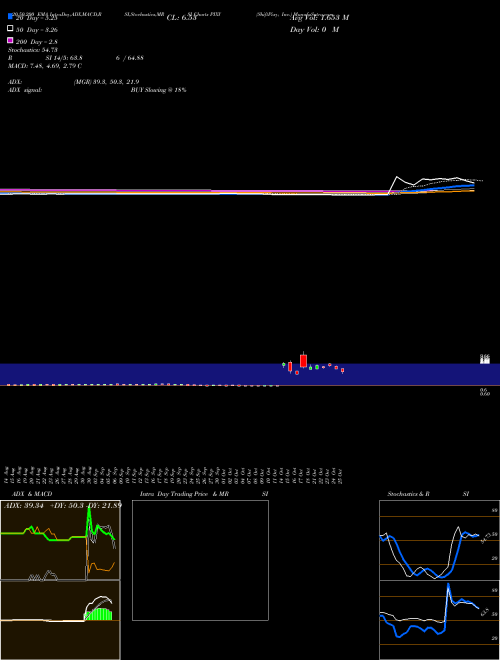Click the green ADX line chart panel
This screenshot has width=500, height=660.
click(60, 540)
